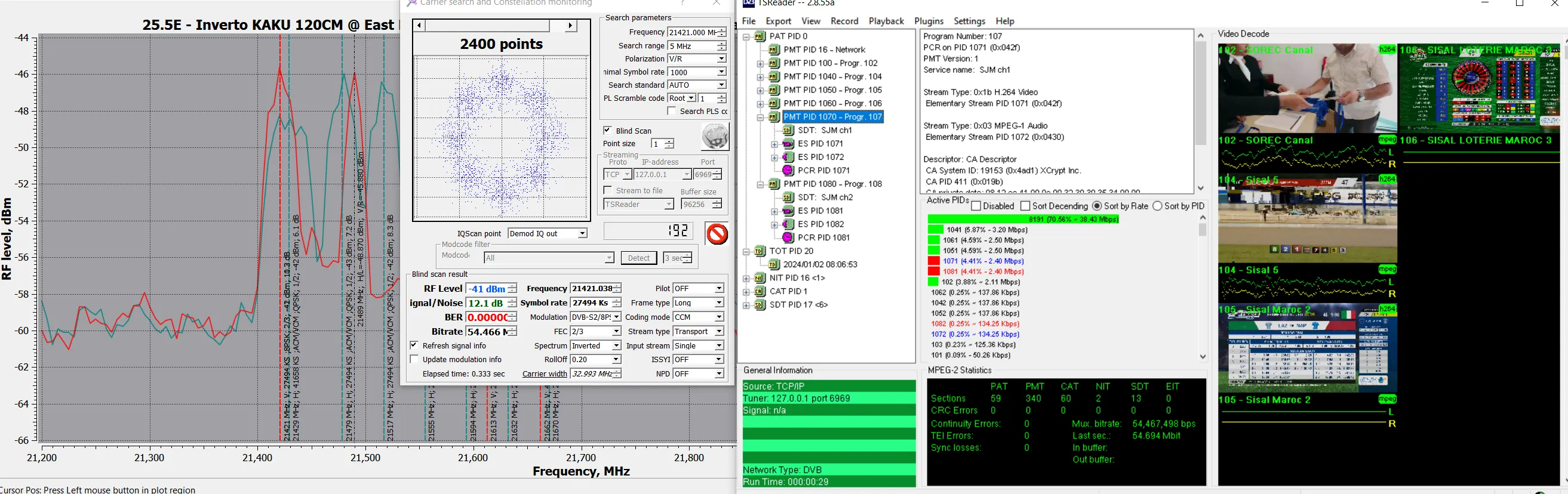The image size is (1568, 494).
Task: Click the Carrier width link label
Action: (x=544, y=374)
